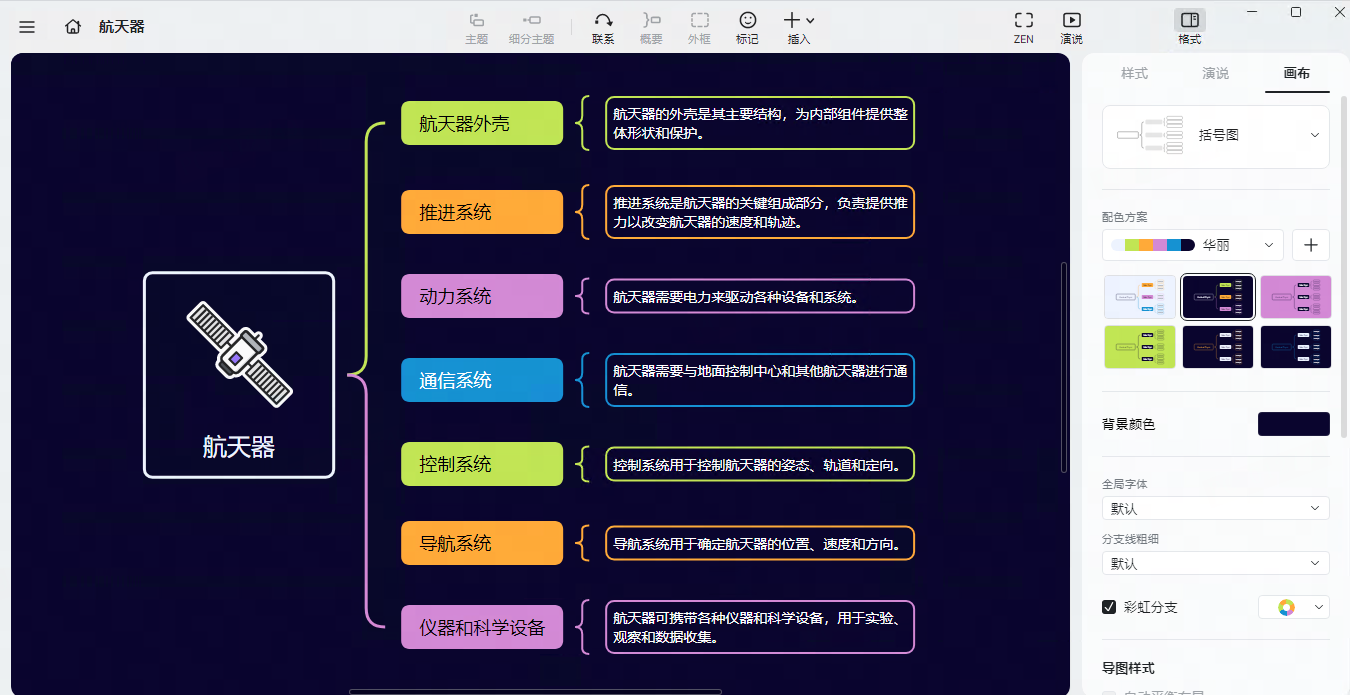1350x695 pixels.
Task: Click the 航天器 document title
Action: tap(122, 27)
